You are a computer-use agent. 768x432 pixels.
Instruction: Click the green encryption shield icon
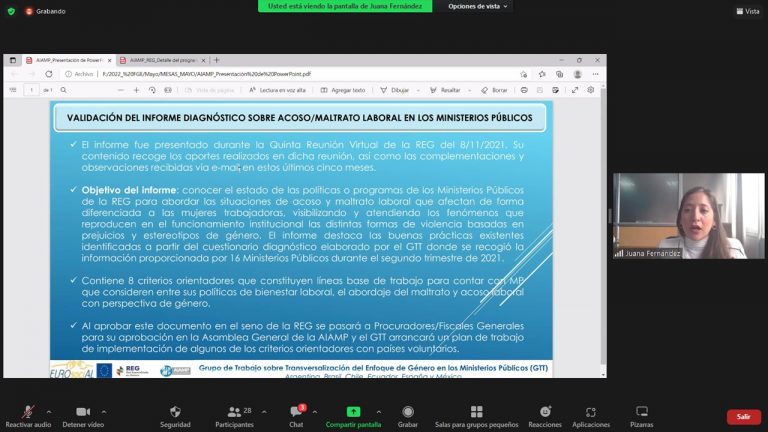[x=11, y=11]
